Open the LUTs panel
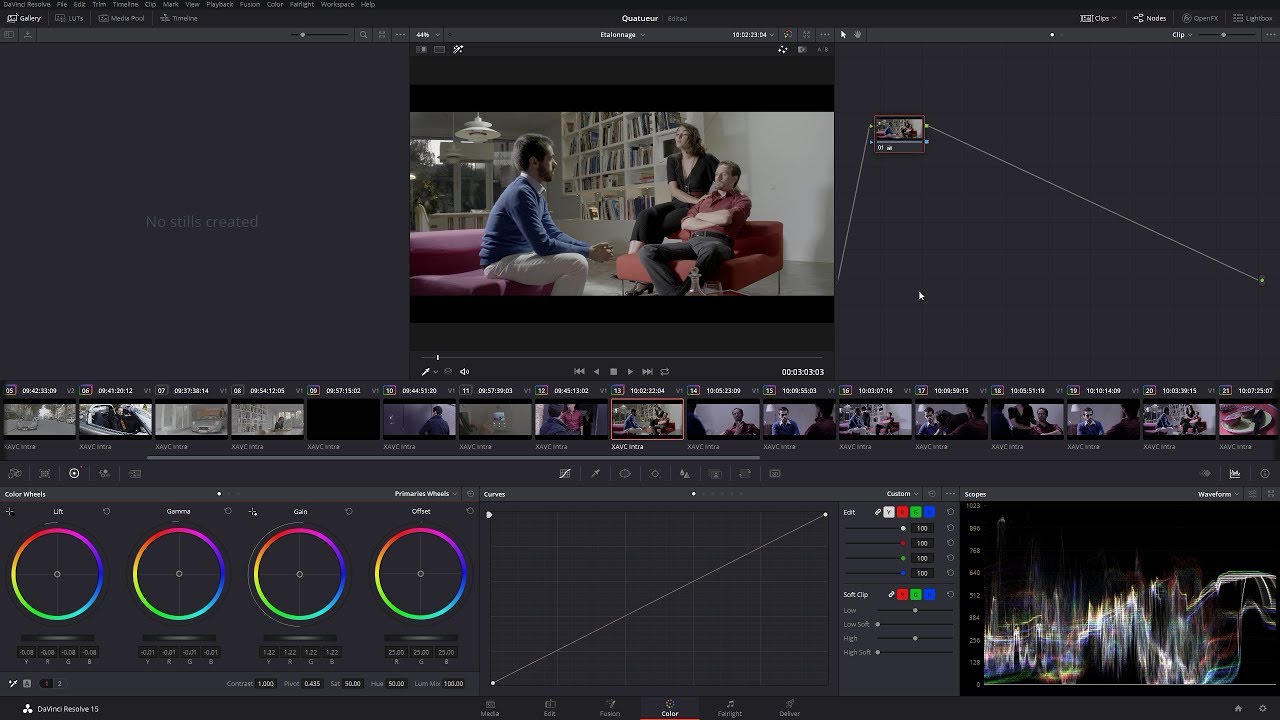Image resolution: width=1280 pixels, height=720 pixels. click(x=70, y=18)
